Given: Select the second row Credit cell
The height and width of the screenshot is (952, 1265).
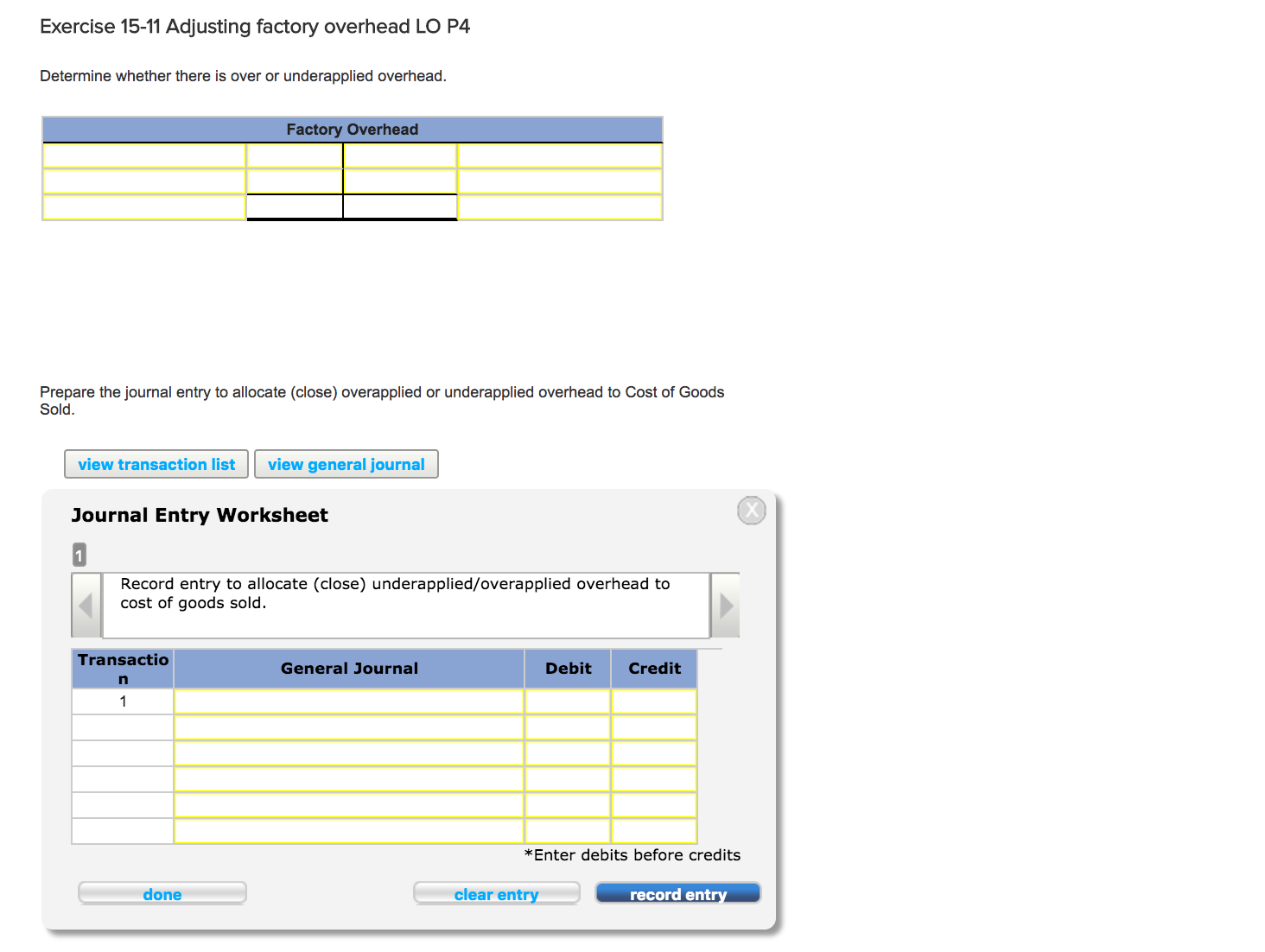Looking at the screenshot, I should [653, 727].
